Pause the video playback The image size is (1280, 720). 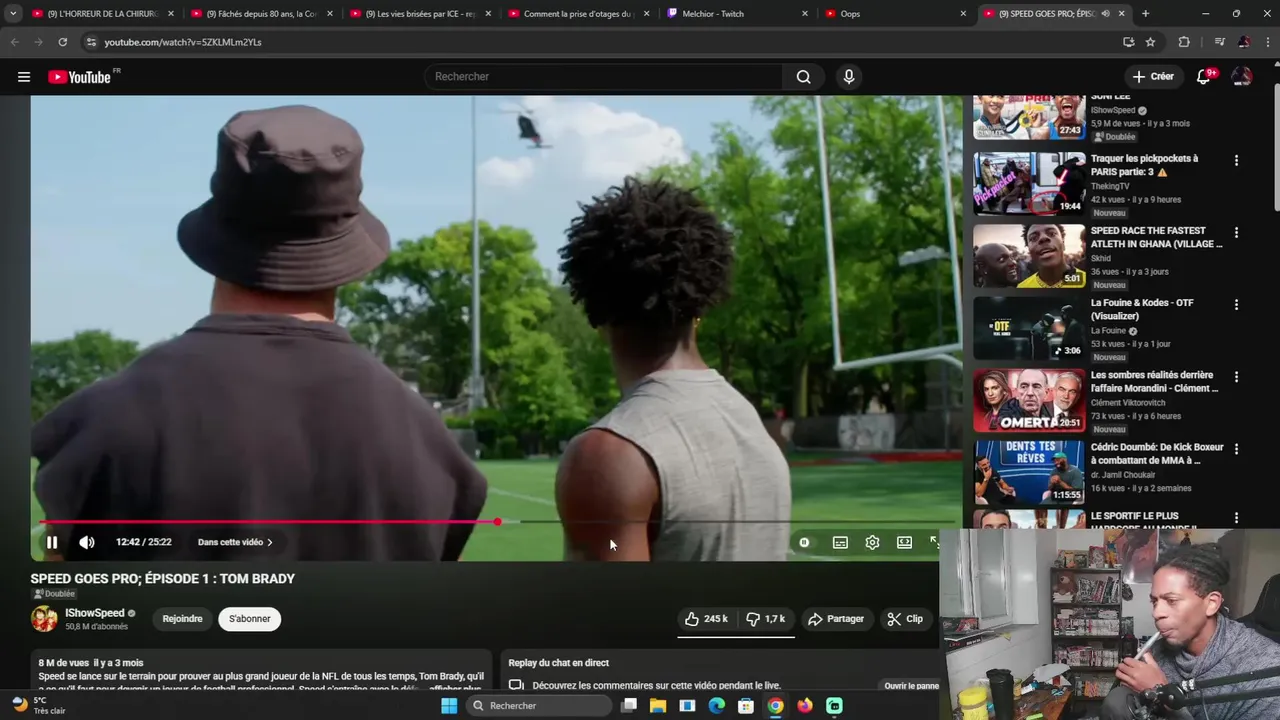click(52, 542)
